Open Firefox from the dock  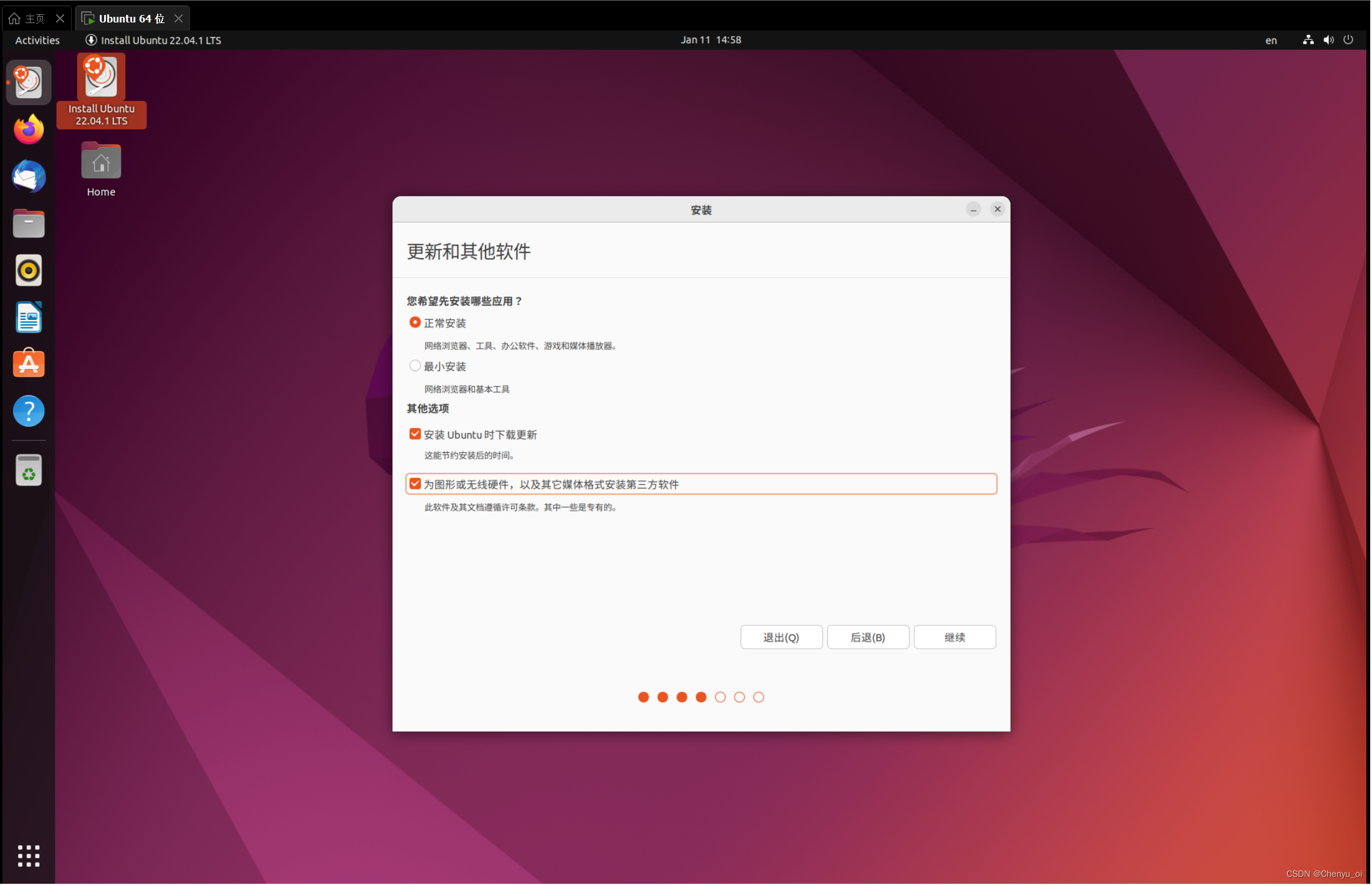(29, 130)
